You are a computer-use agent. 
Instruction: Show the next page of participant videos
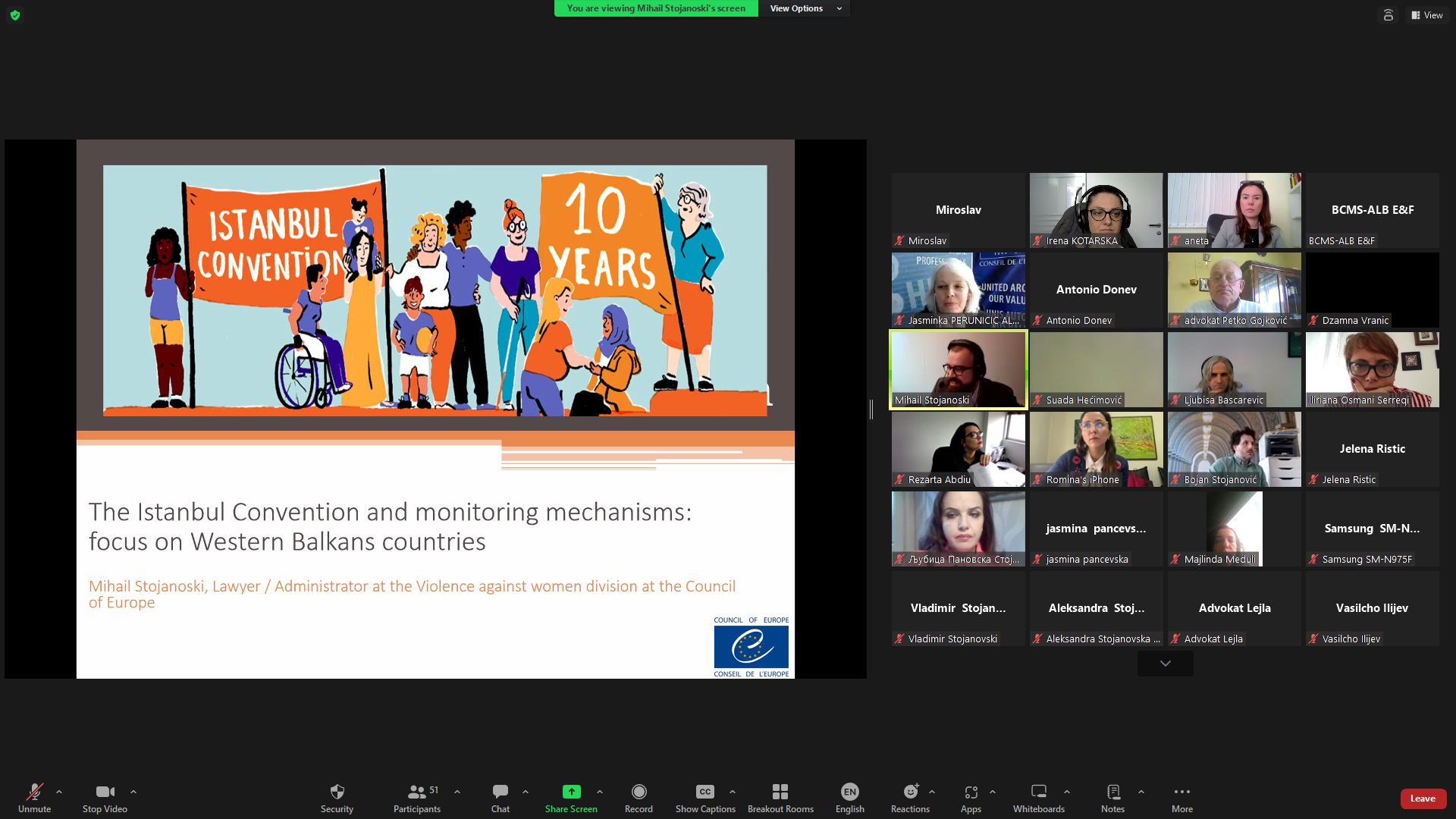[x=1166, y=664]
